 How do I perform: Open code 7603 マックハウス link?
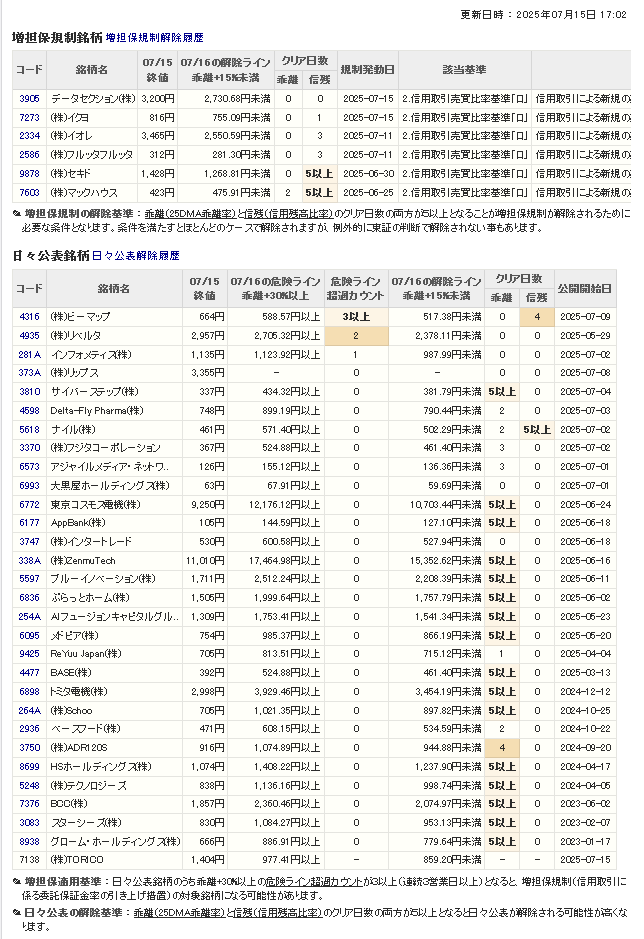tap(29, 192)
